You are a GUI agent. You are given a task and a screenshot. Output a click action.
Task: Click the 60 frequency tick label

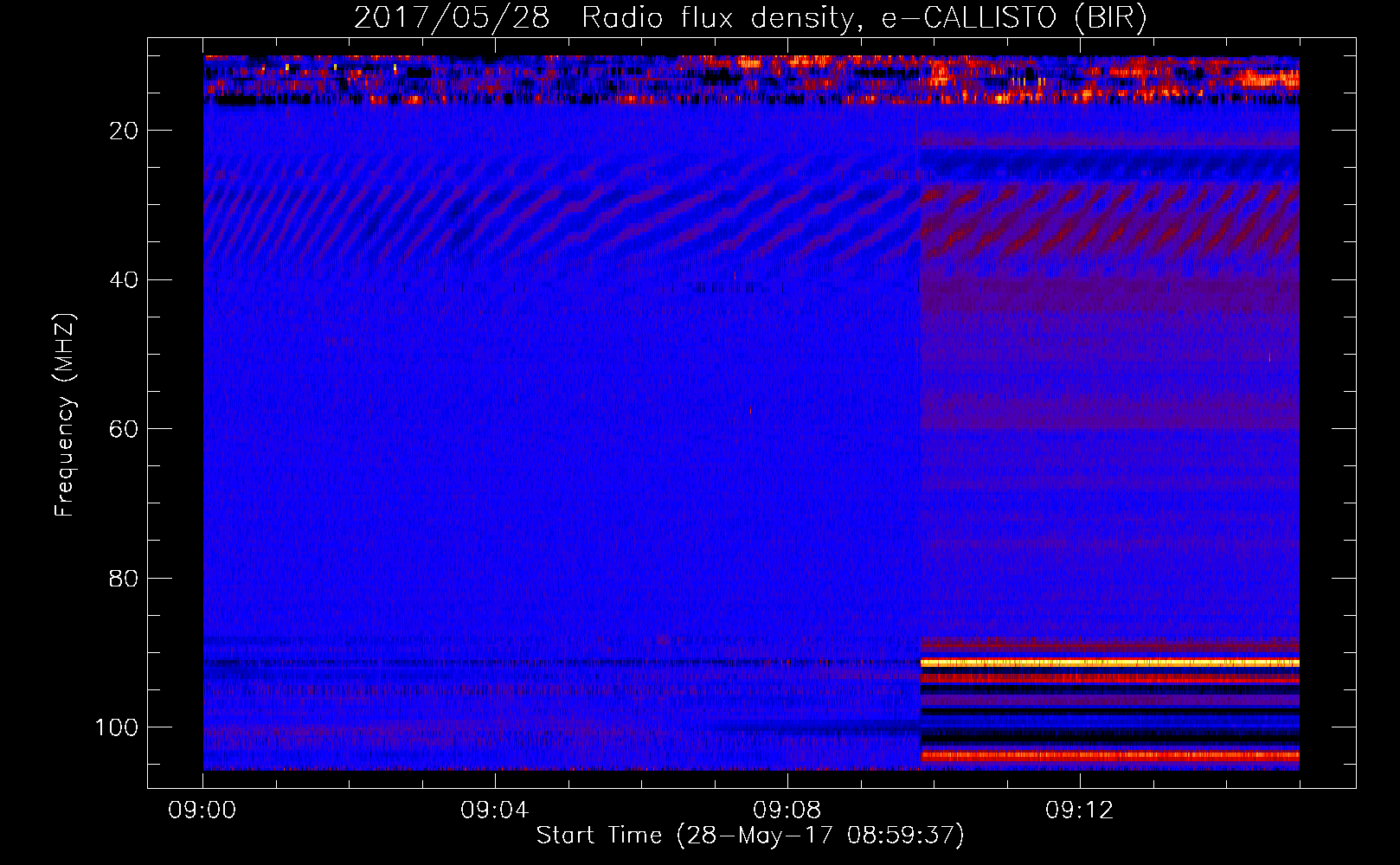[x=125, y=429]
